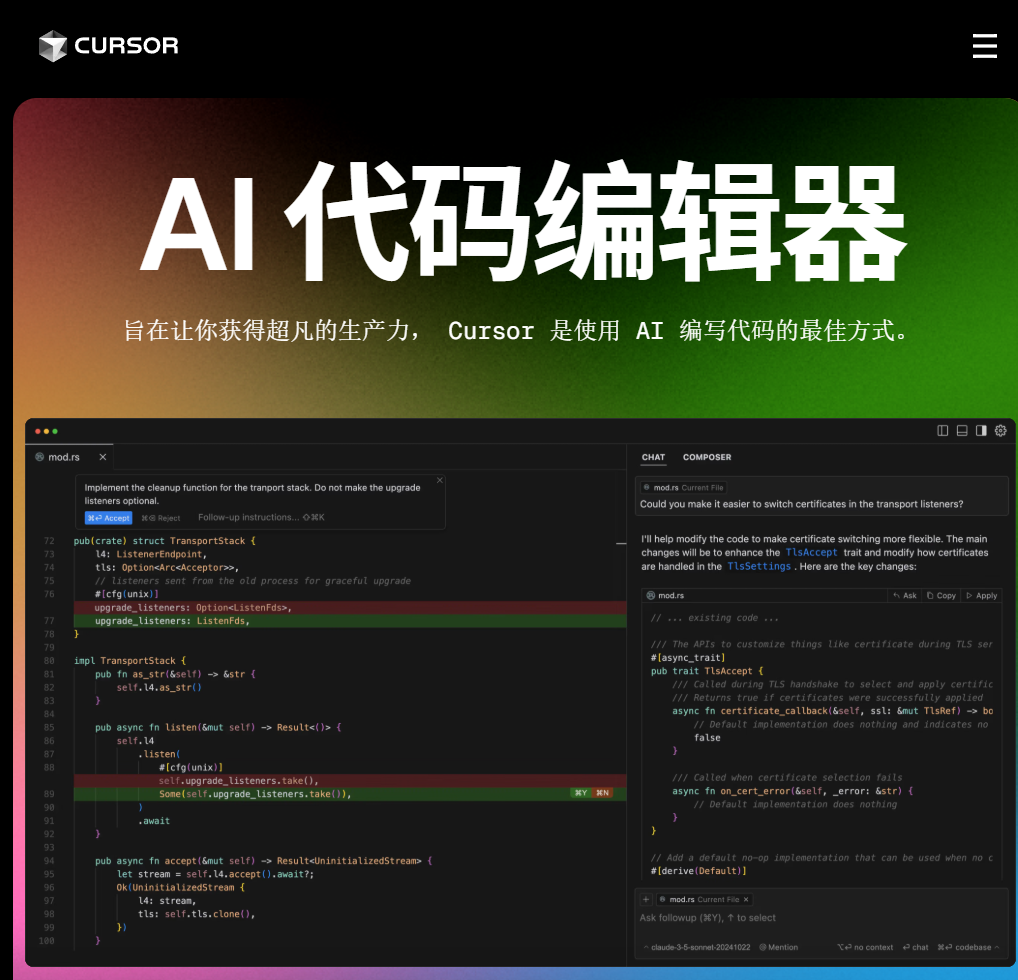Click Ask in the code block header
Viewport: 1018px width, 980px height.
click(x=905, y=596)
